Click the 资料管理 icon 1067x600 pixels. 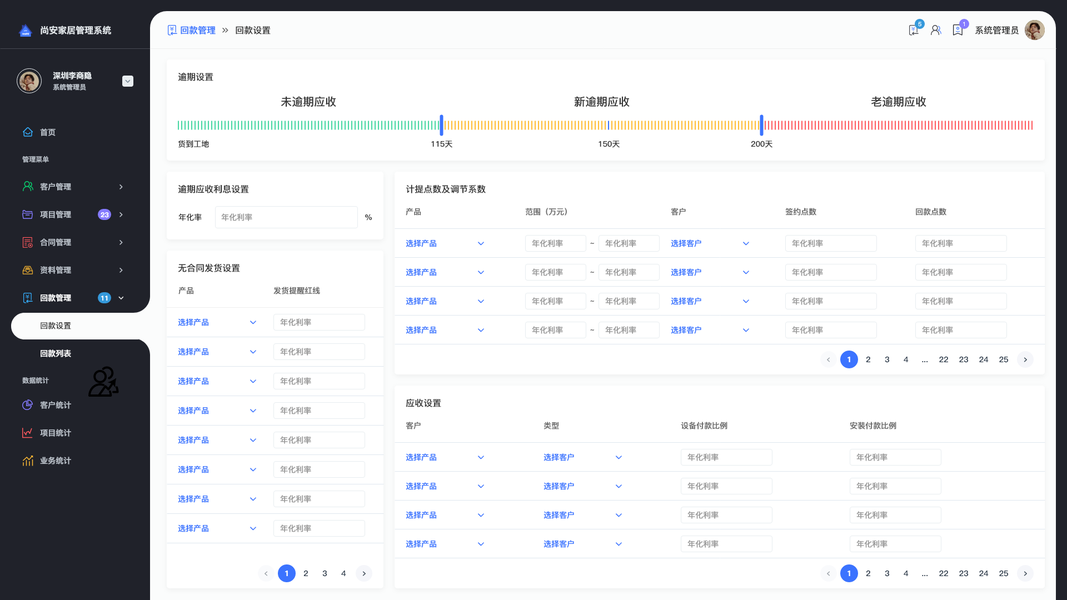pos(27,270)
